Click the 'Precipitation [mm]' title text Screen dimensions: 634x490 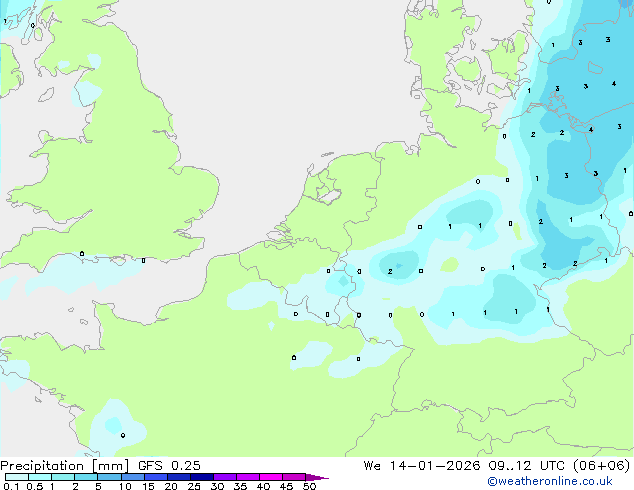[65, 466]
